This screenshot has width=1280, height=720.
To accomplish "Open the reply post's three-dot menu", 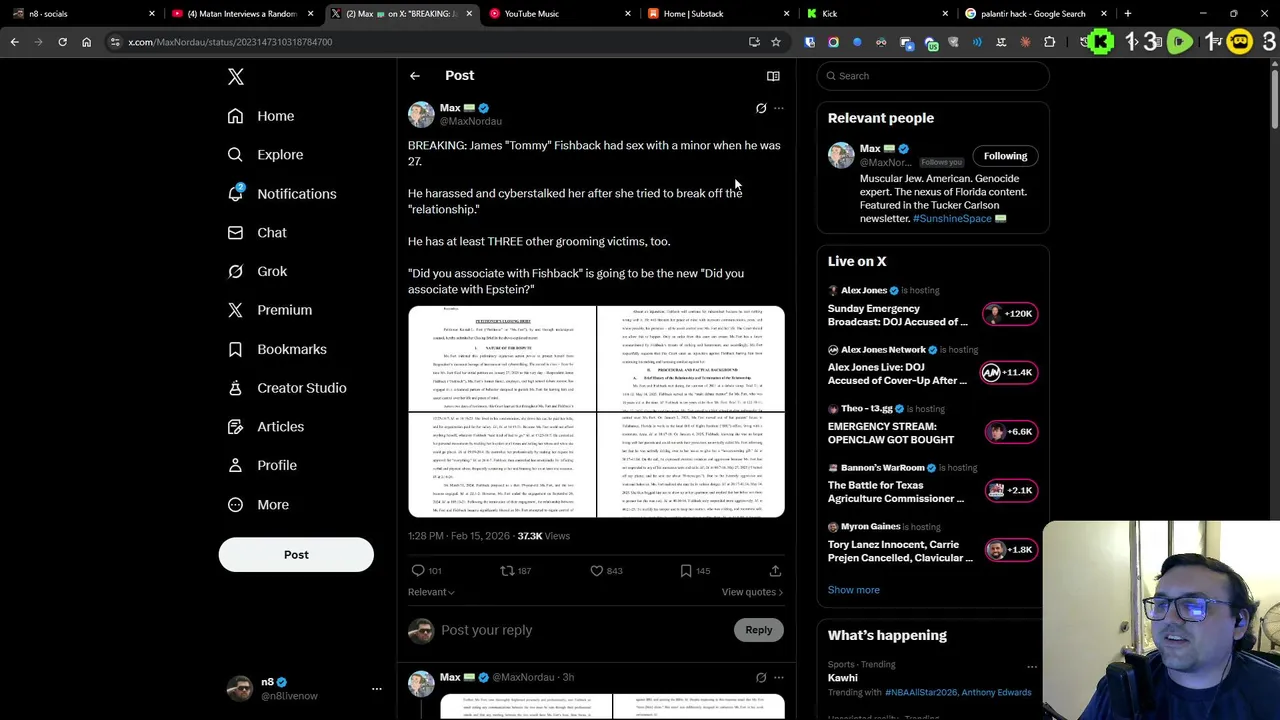I will pos(779,677).
